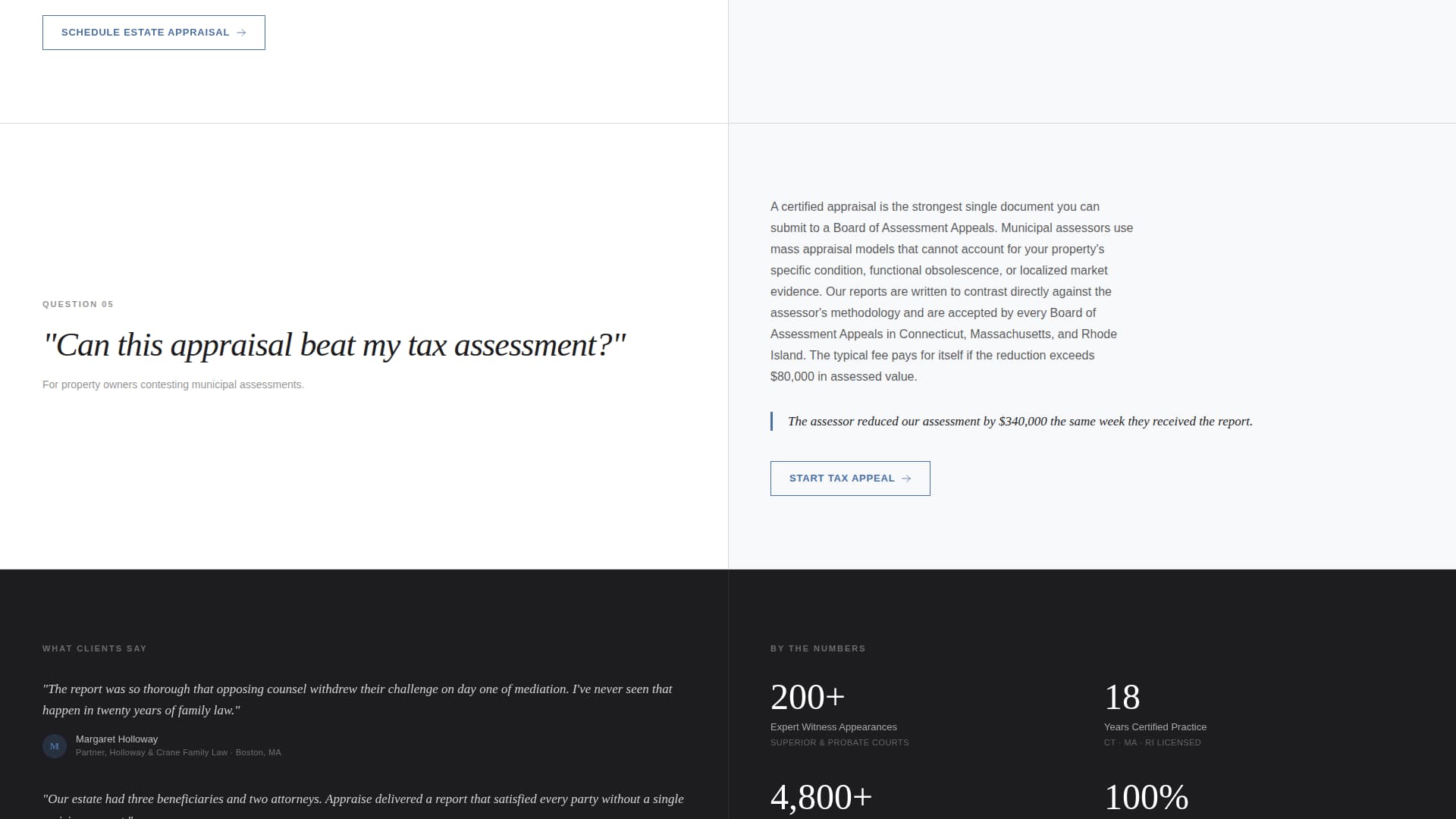Start a tax appeal via the button

point(849,478)
